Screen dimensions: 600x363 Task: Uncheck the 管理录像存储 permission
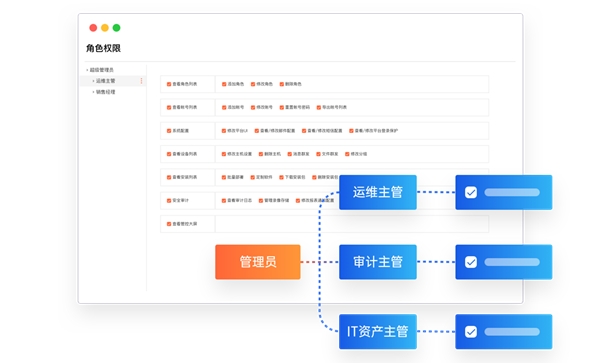pyautogui.click(x=261, y=201)
